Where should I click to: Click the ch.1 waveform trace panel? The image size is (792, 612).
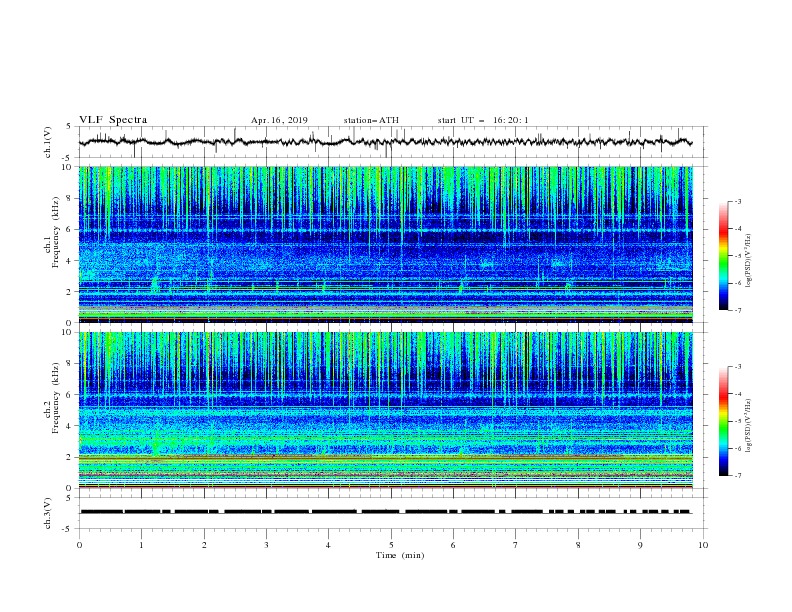pos(393,142)
